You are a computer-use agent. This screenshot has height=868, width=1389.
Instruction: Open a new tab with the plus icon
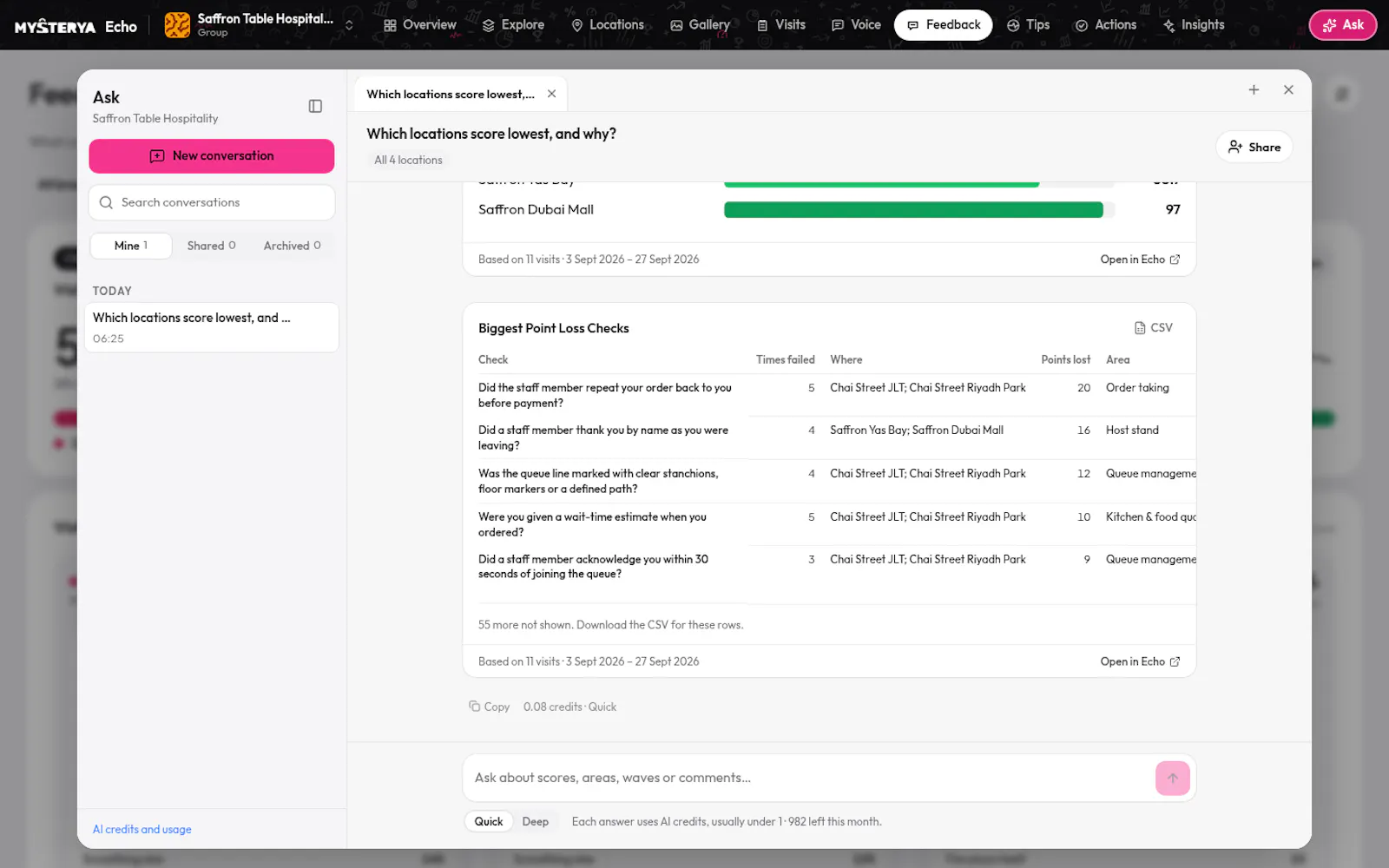click(x=1254, y=89)
